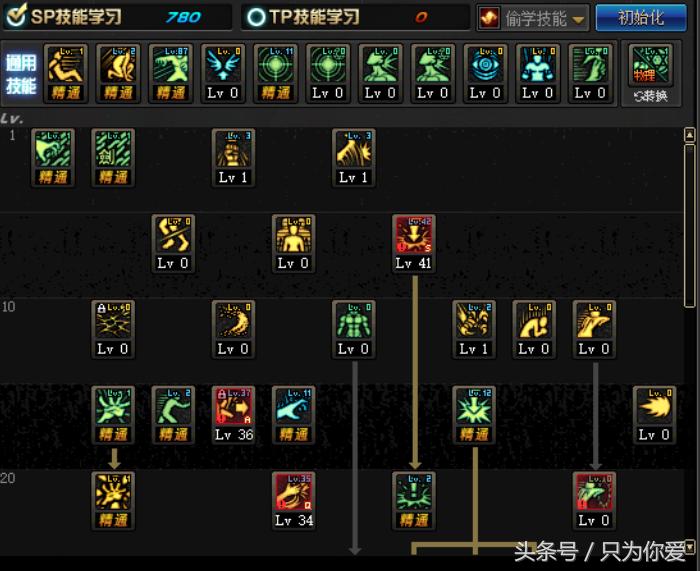Open the 偷学技能 dropdown
The image size is (700, 571).
pyautogui.click(x=533, y=18)
